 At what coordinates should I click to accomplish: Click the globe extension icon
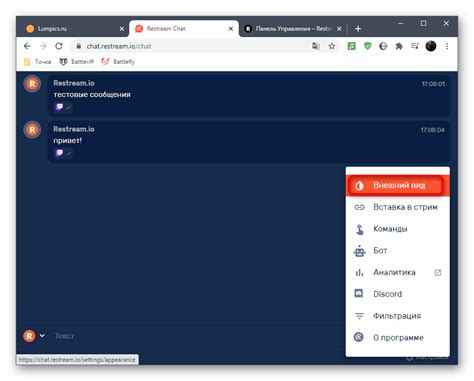pyautogui.click(x=383, y=46)
